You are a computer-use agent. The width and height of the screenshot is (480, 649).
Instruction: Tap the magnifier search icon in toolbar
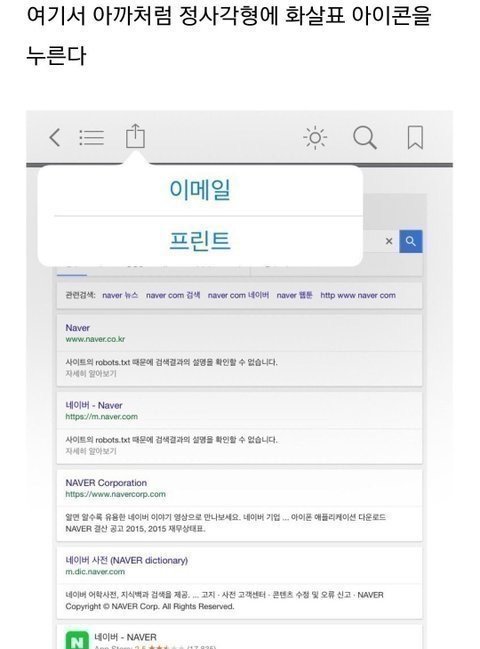365,137
